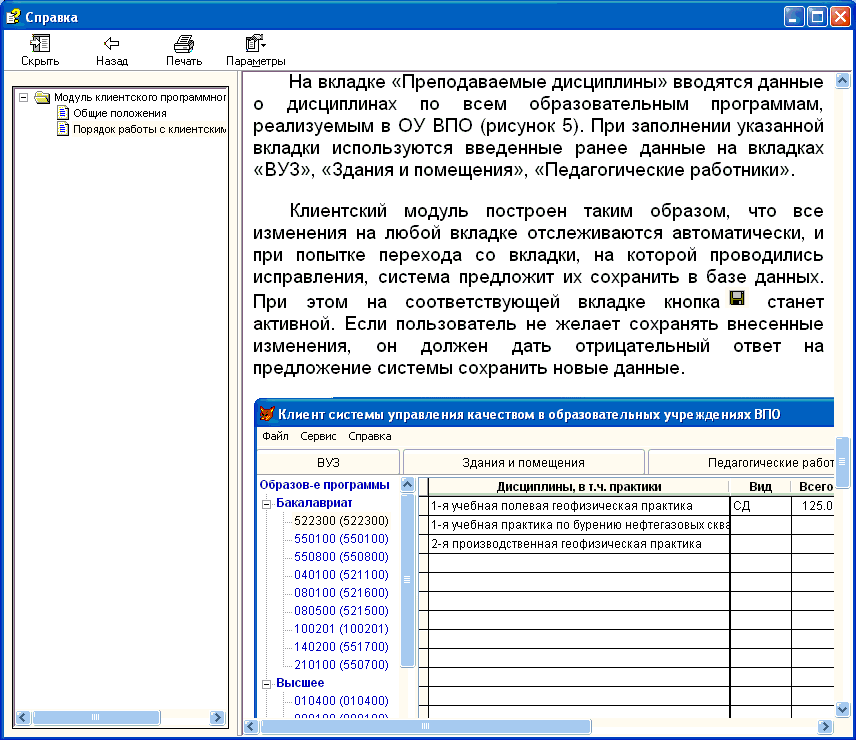The image size is (856, 740).
Task: Click the navigation pane horizontal scrollbar thumb
Action: pyautogui.click(x=96, y=717)
